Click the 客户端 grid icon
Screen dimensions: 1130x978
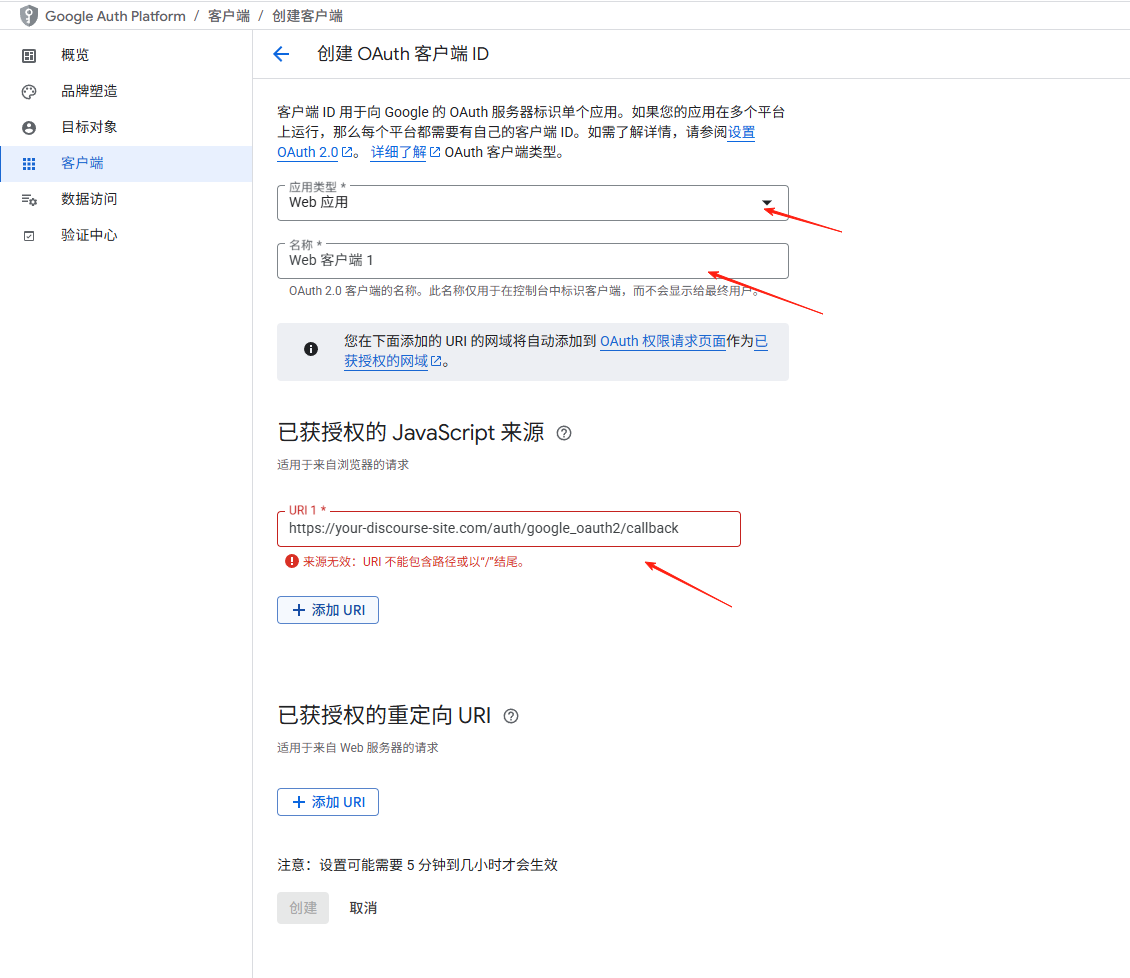click(29, 164)
